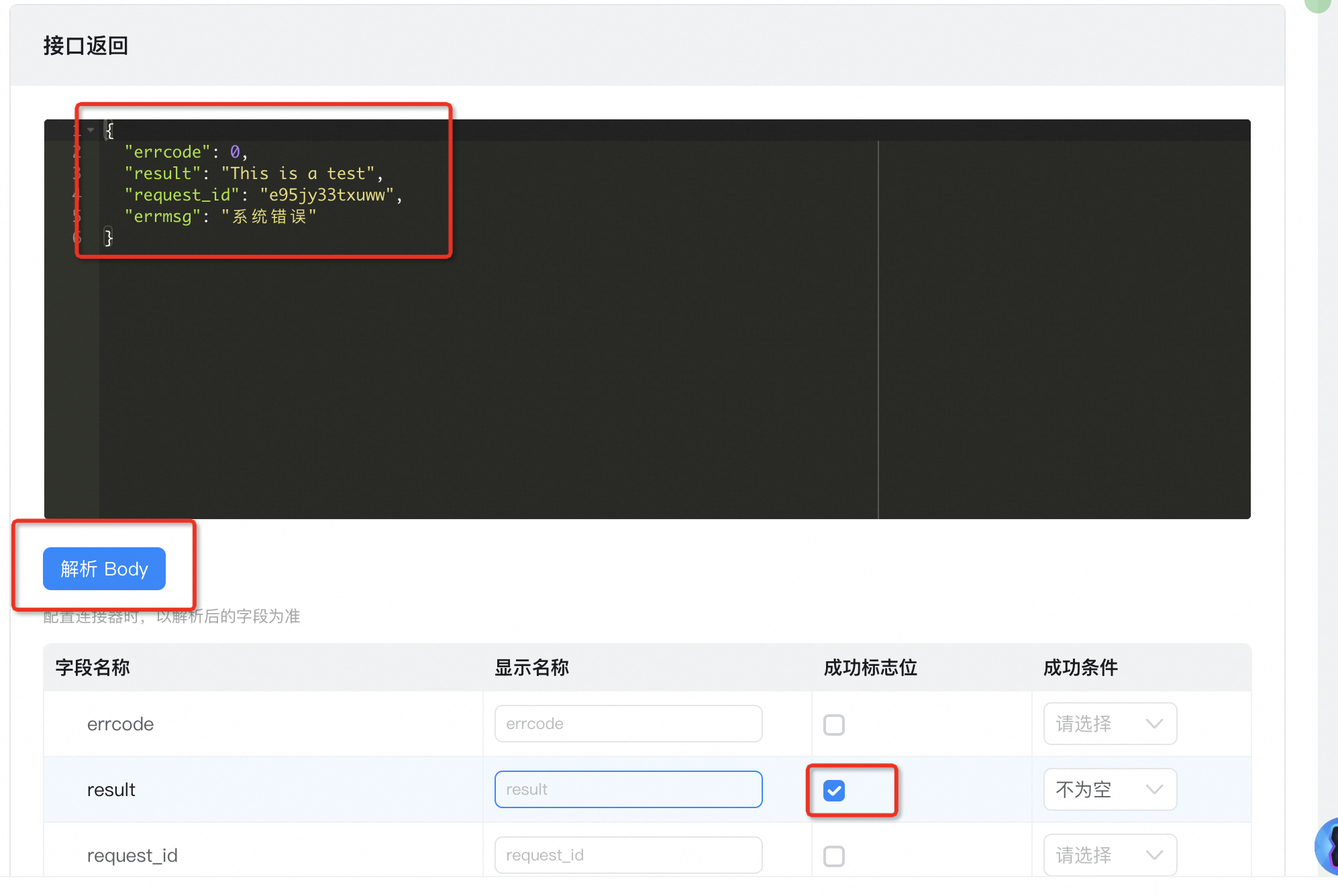Image resolution: width=1338 pixels, height=896 pixels.
Task: Collapse the JSON fold arrow on line 1
Action: pyautogui.click(x=91, y=130)
